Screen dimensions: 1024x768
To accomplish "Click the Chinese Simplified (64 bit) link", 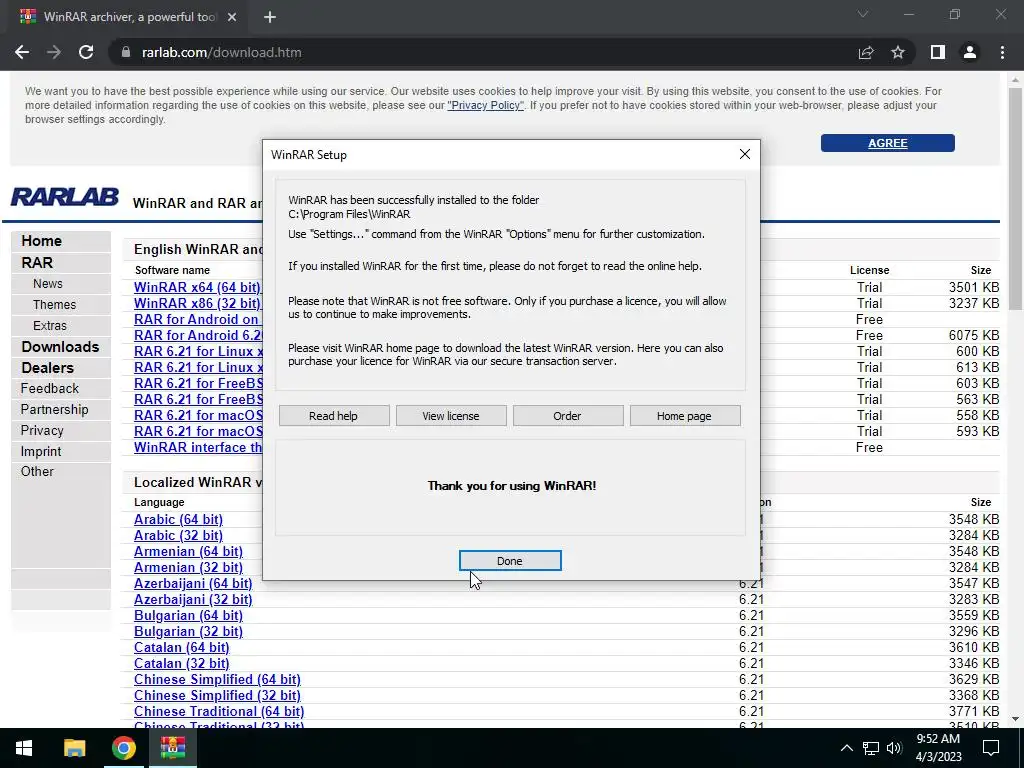I will pyautogui.click(x=217, y=679).
